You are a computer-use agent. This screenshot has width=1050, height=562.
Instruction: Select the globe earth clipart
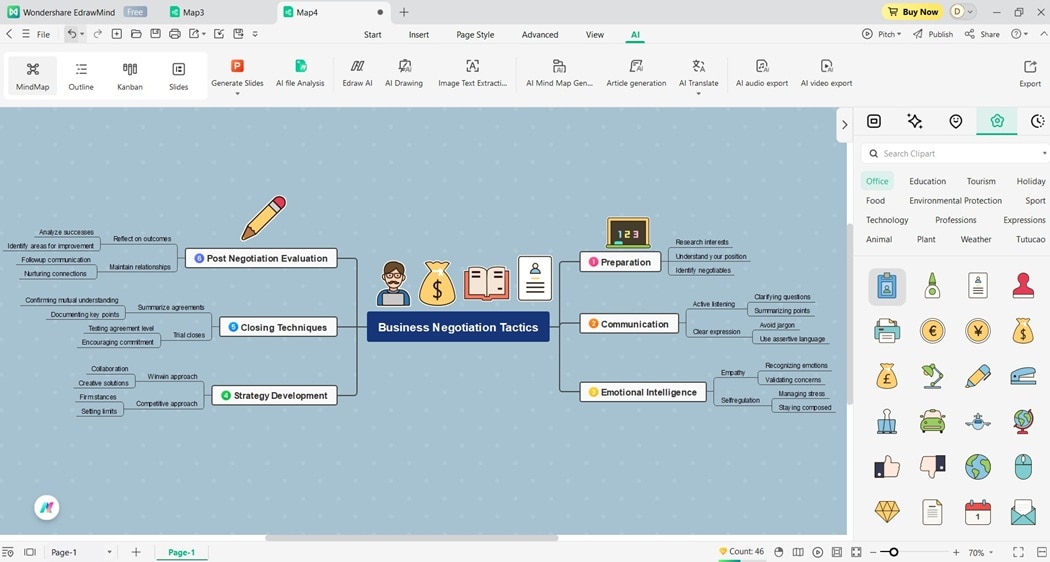point(978,466)
